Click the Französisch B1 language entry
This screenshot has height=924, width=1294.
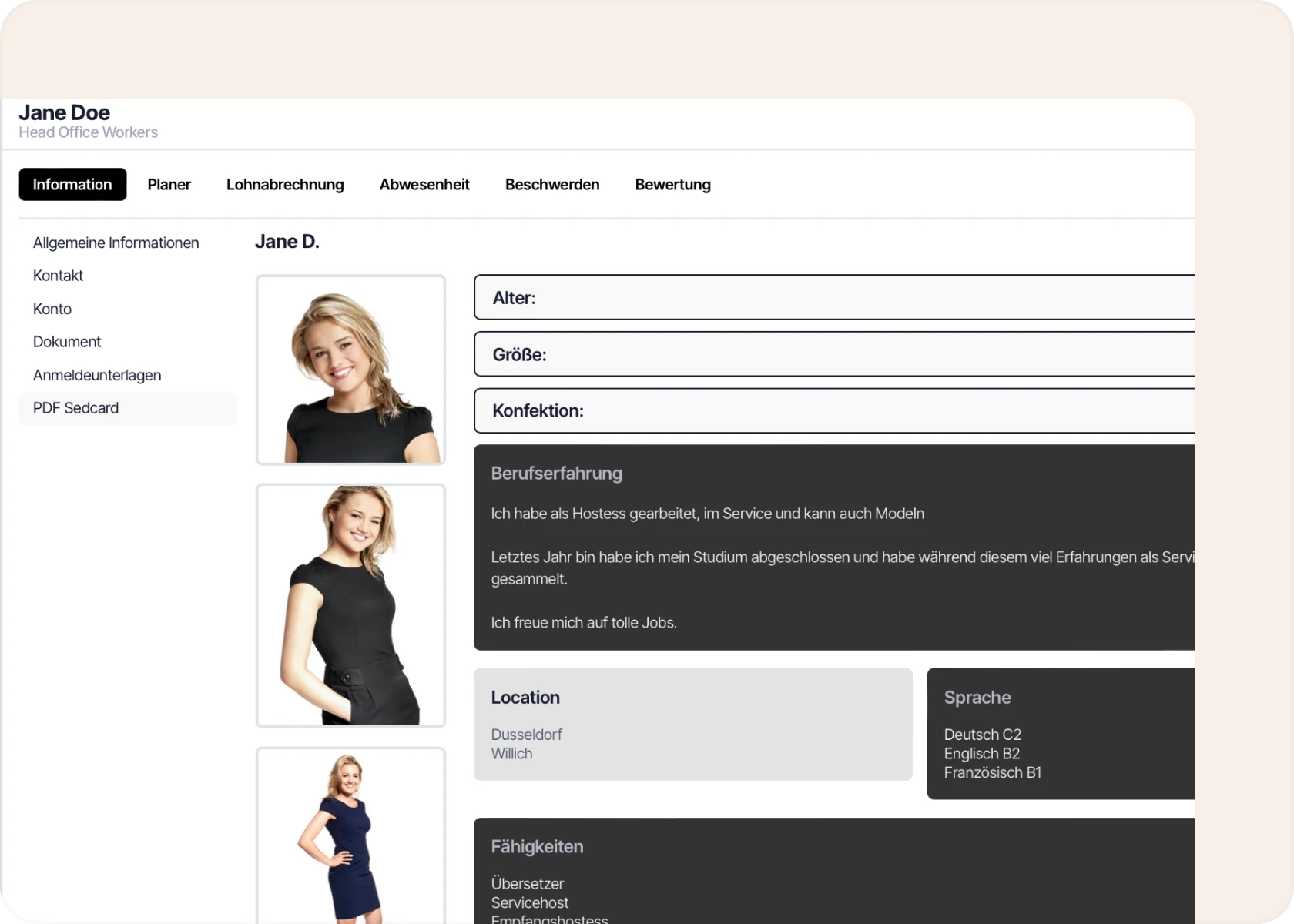click(x=993, y=772)
